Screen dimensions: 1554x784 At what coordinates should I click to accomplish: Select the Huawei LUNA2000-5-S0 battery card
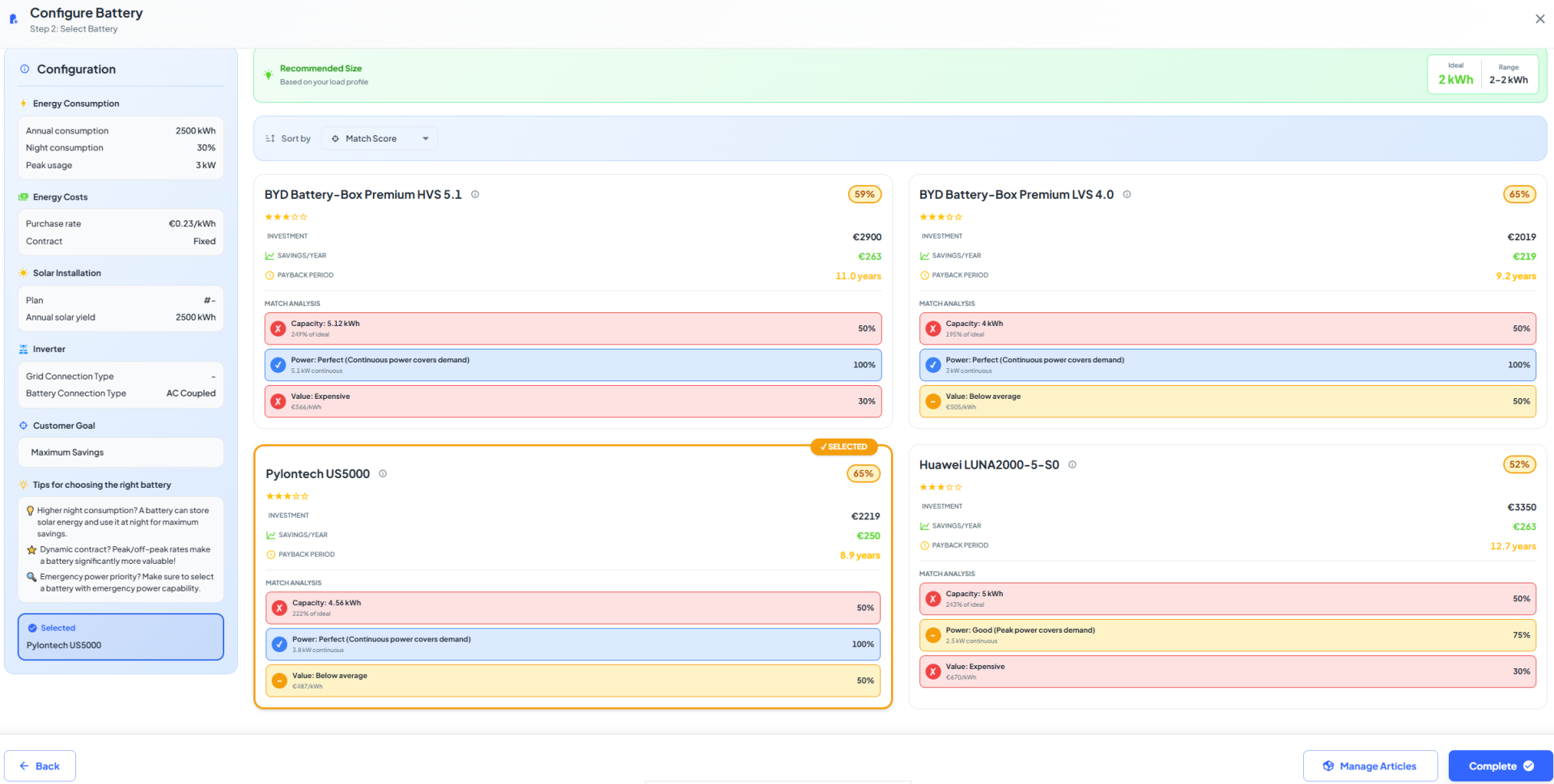(x=1228, y=577)
